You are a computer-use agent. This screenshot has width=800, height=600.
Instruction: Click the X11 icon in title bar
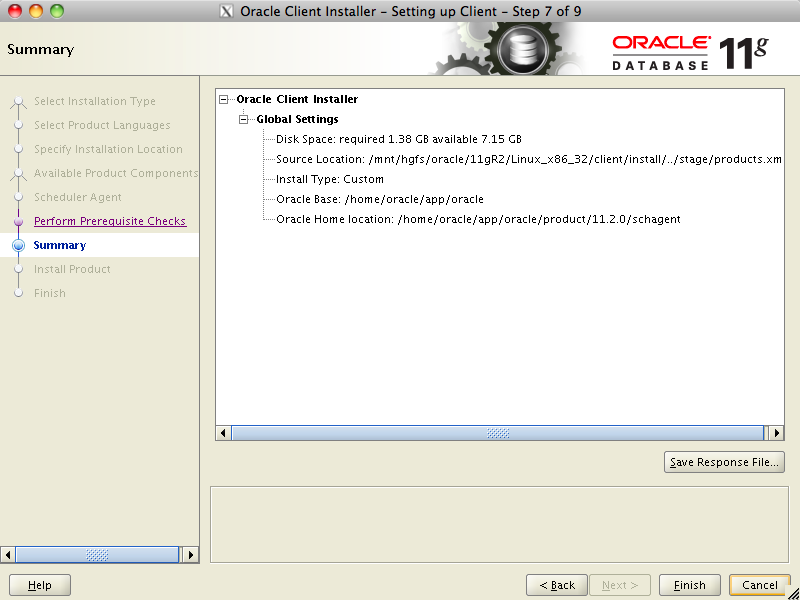pos(227,11)
